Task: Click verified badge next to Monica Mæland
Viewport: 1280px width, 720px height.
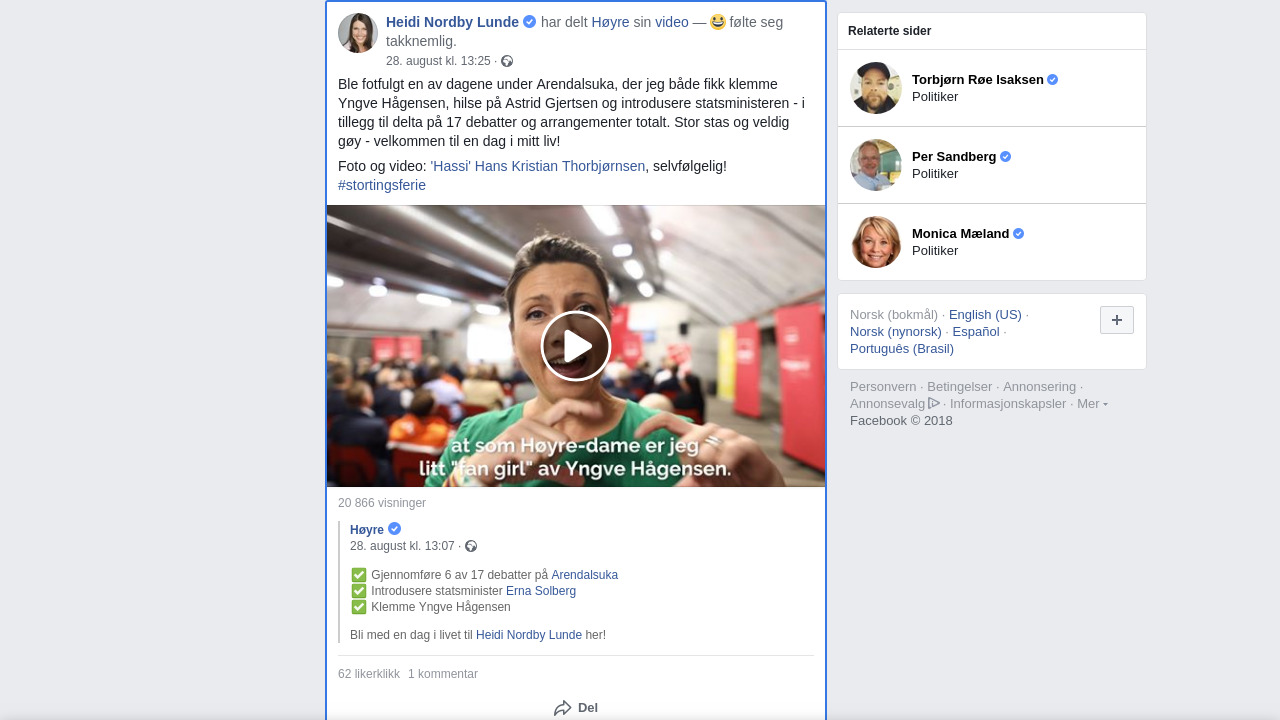Action: pyautogui.click(x=1019, y=234)
